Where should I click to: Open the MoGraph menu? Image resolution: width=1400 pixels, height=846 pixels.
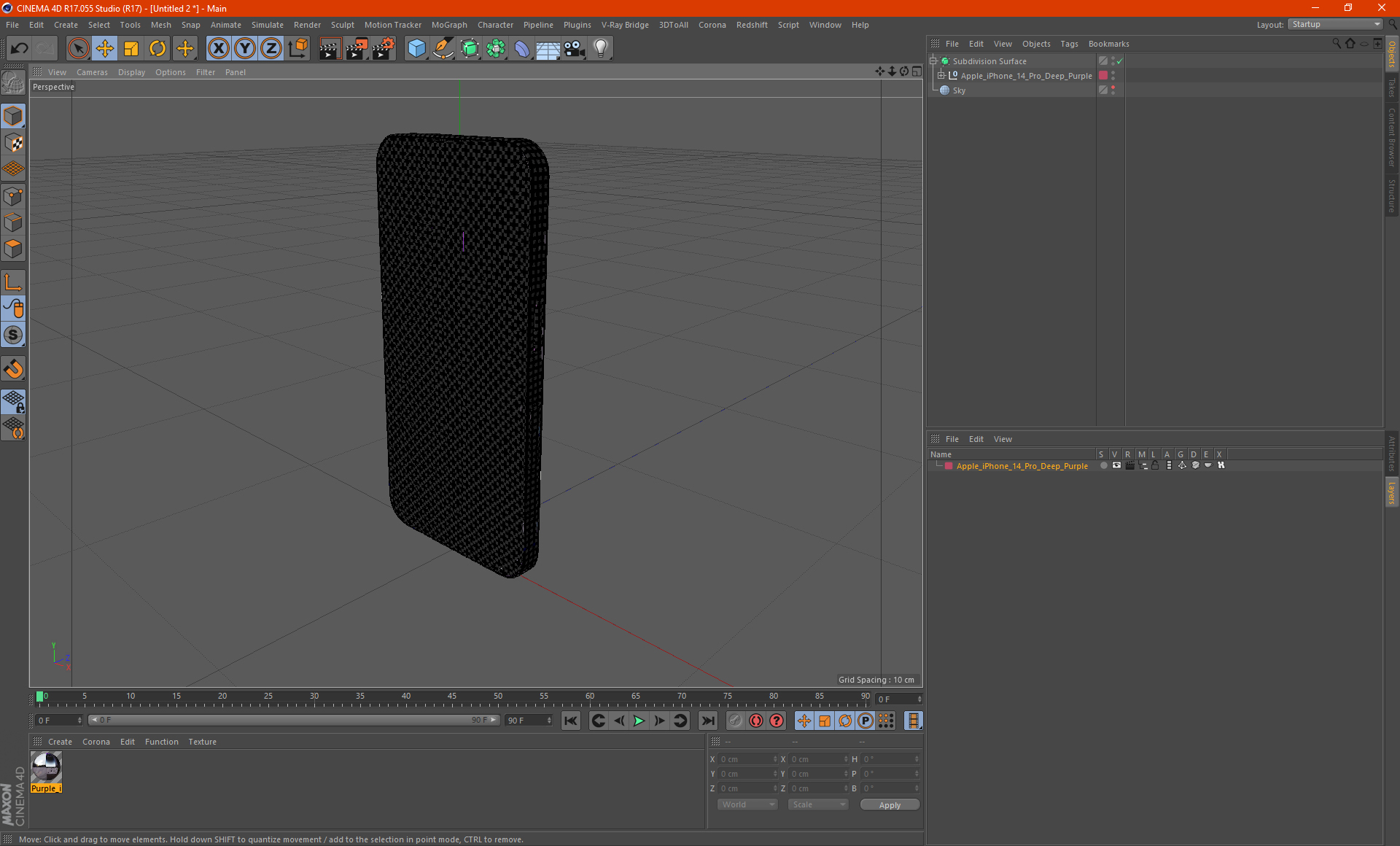tap(448, 25)
